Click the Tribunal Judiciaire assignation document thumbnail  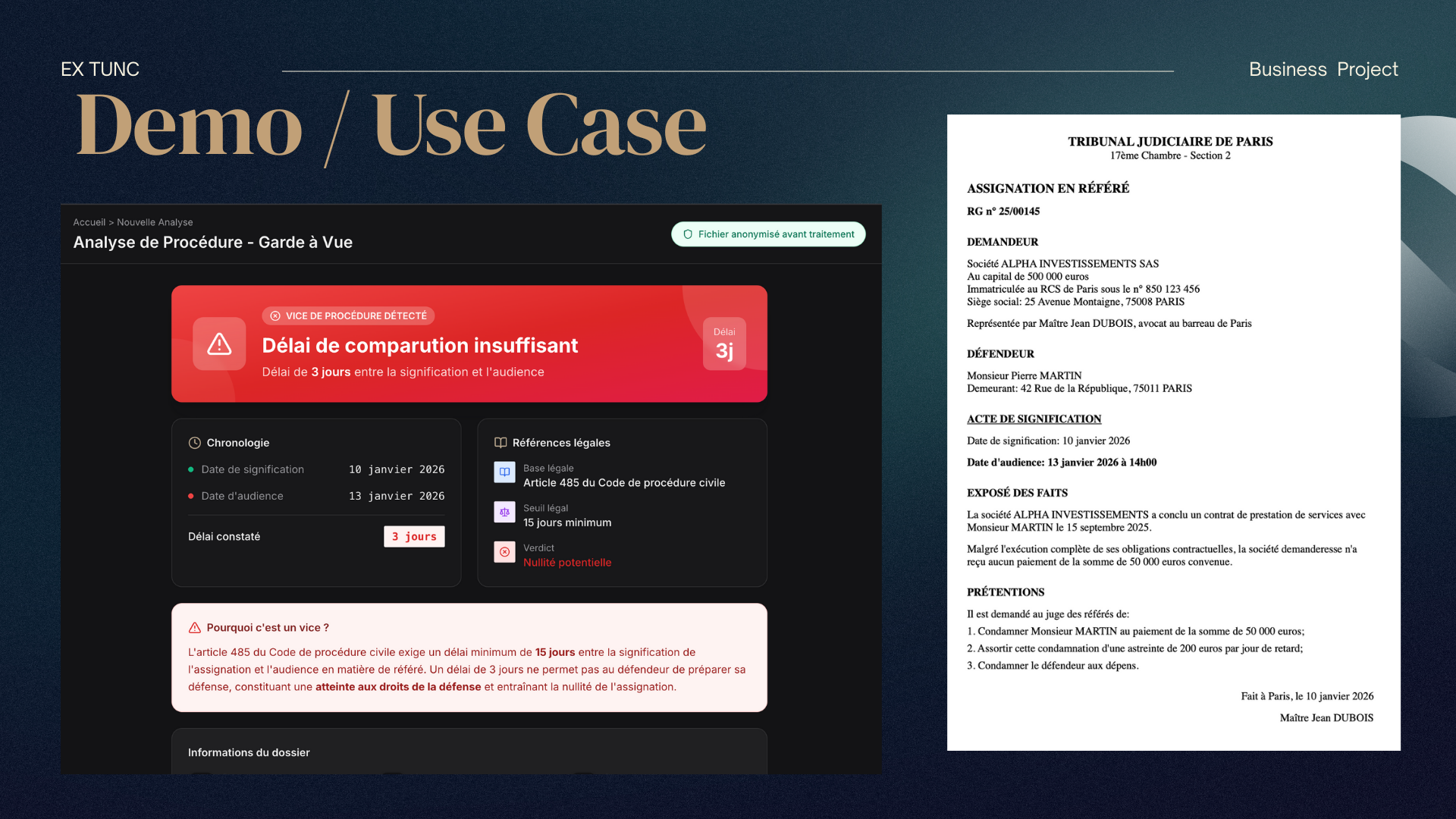1173,432
